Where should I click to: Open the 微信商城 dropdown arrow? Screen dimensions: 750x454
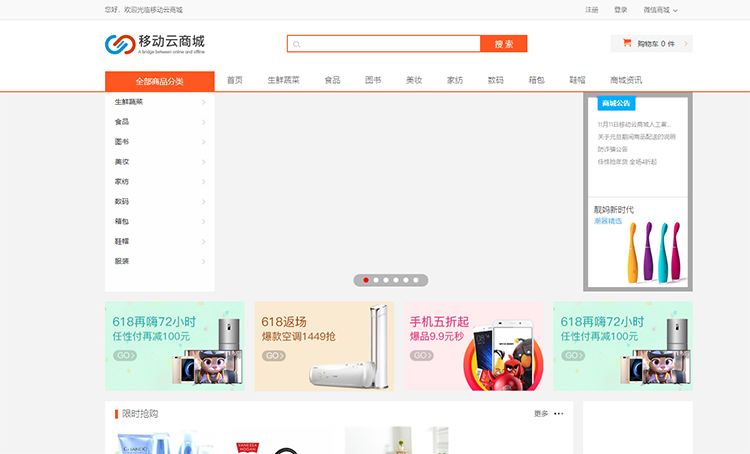tap(675, 11)
